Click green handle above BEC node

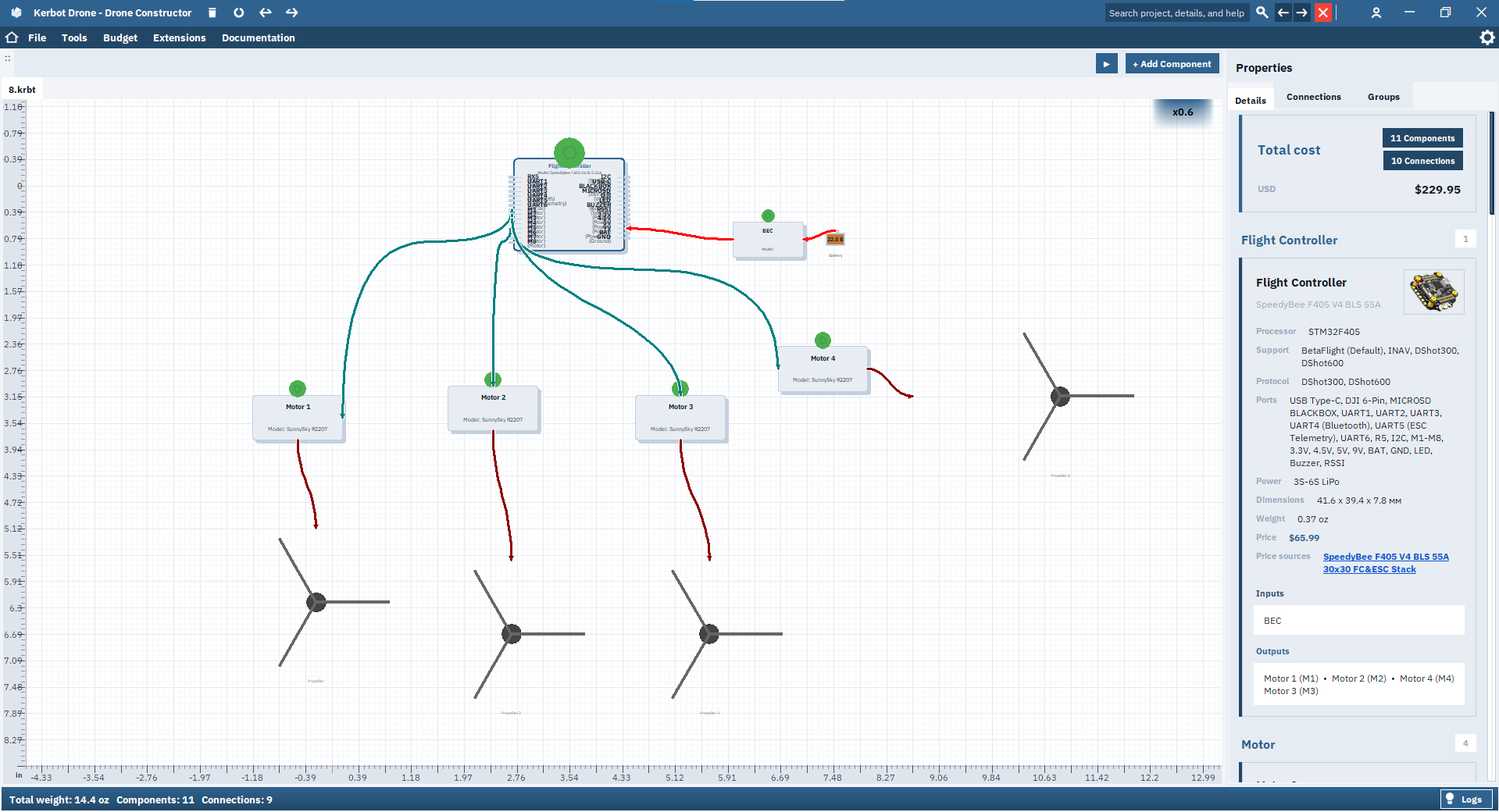(768, 215)
